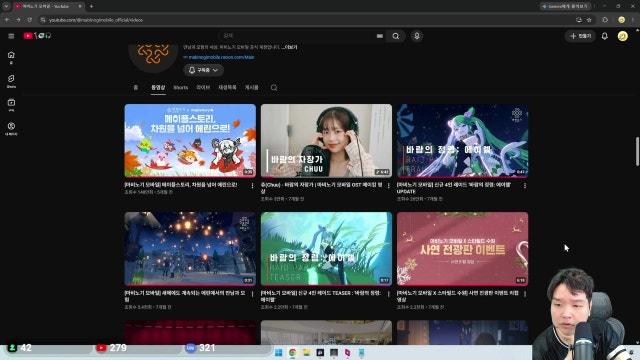The image size is (640, 360).
Task: Play the Chuu headphones video thumbnail
Action: tap(326, 141)
